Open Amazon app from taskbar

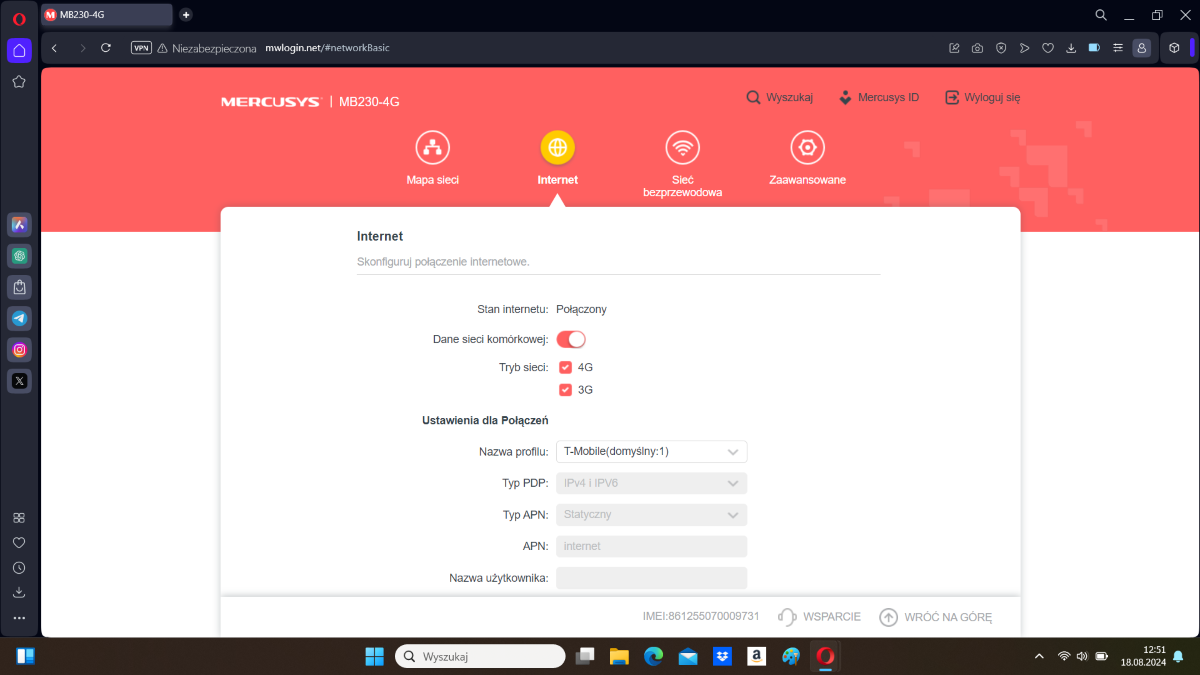[756, 656]
